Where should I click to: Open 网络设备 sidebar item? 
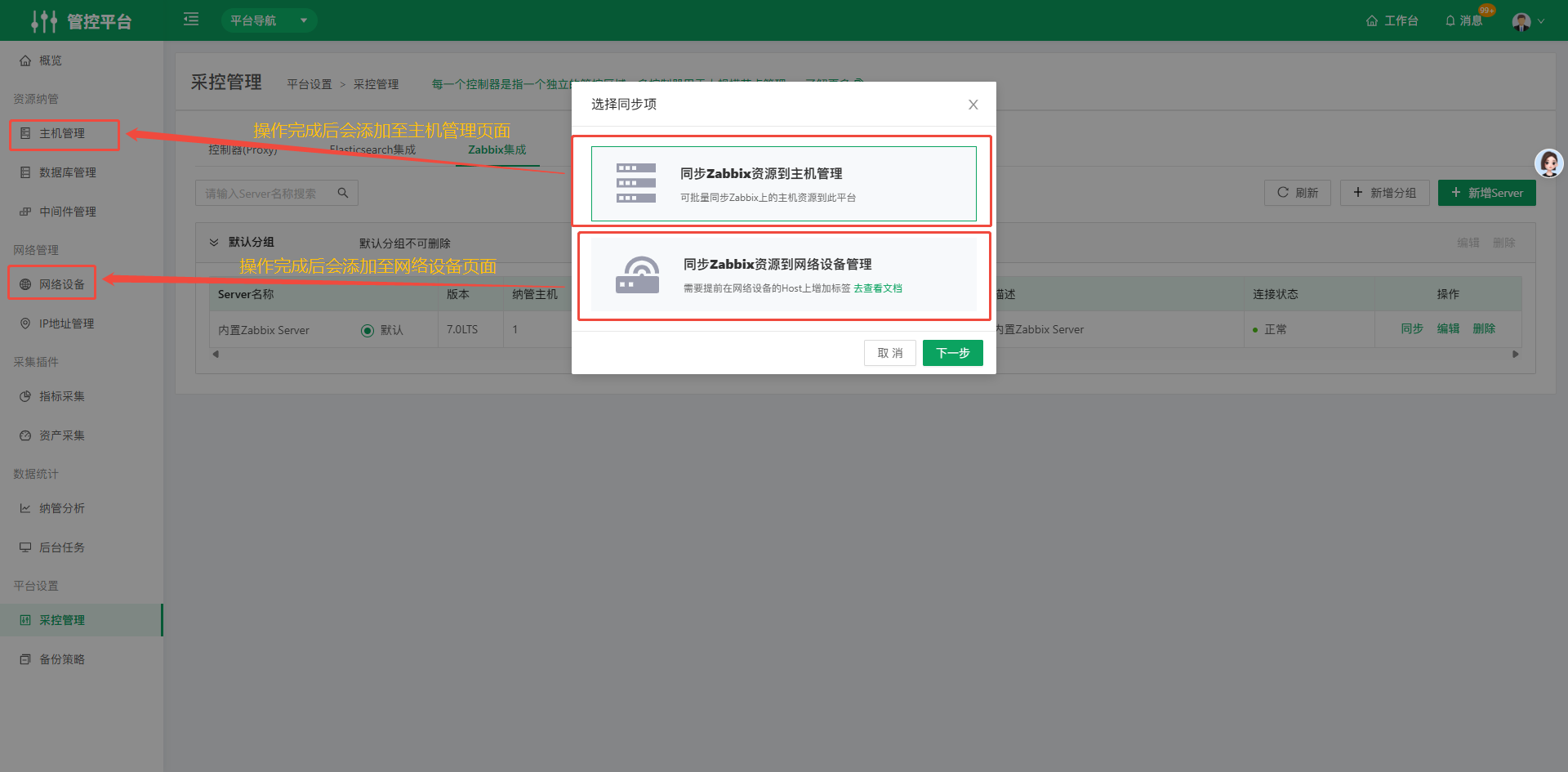[x=82, y=284]
